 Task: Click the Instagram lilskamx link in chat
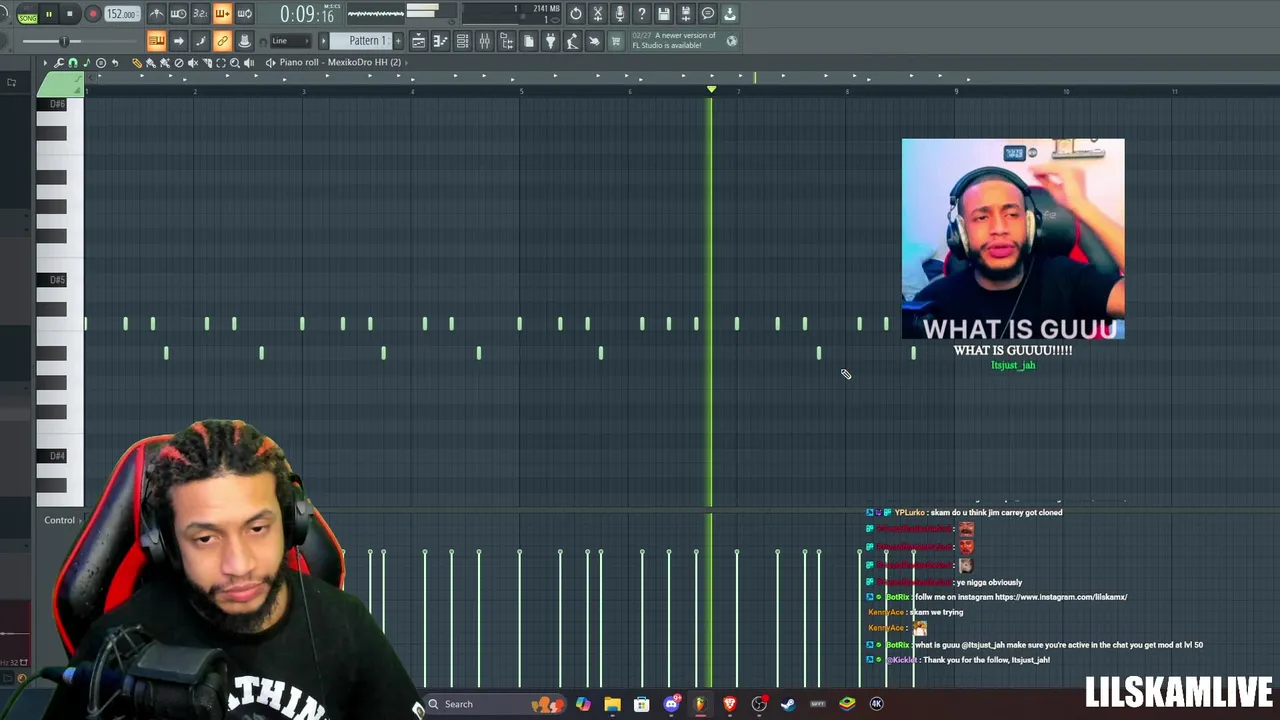1061,597
